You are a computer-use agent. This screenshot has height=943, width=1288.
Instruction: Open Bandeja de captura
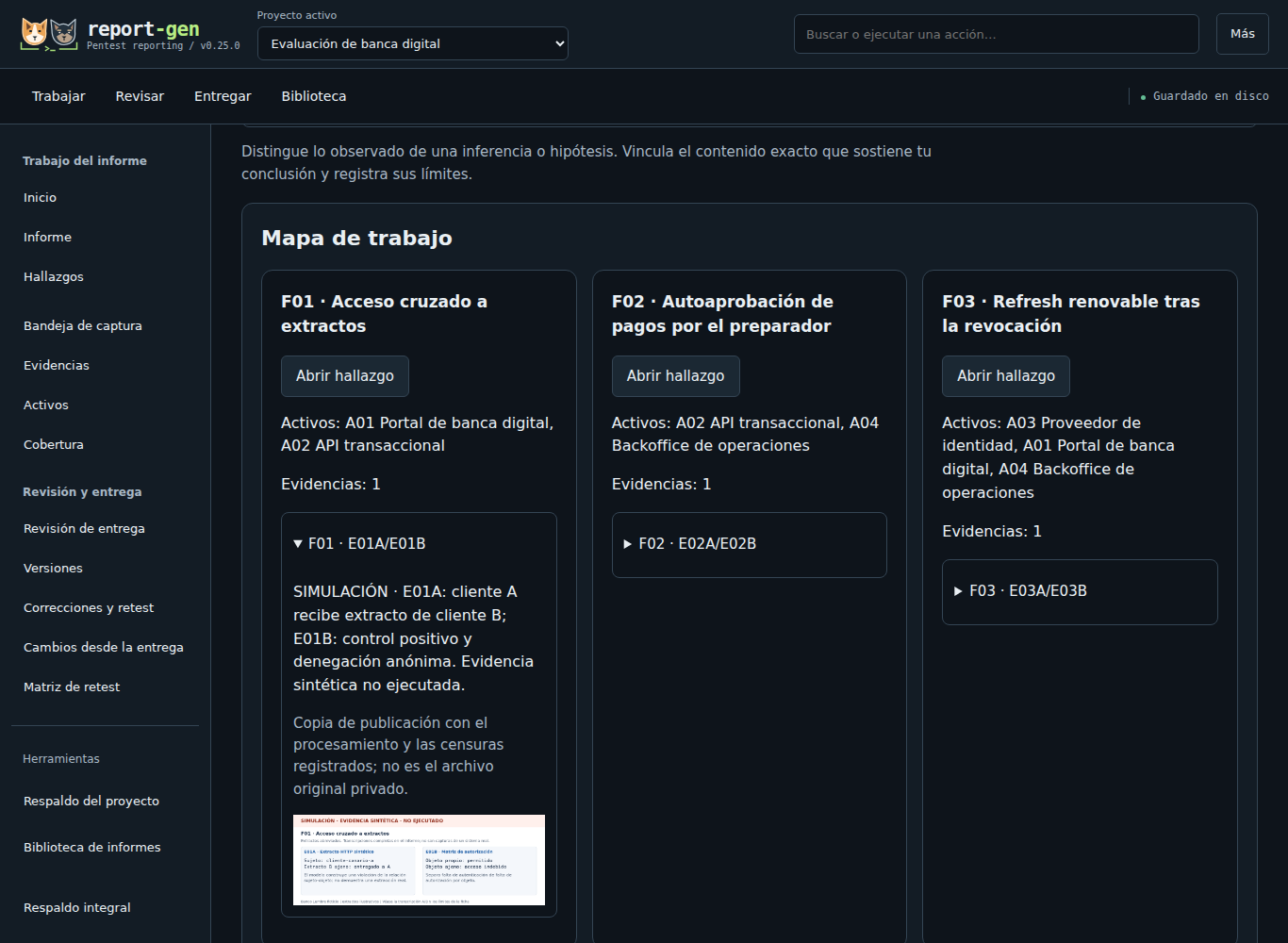[105, 325]
